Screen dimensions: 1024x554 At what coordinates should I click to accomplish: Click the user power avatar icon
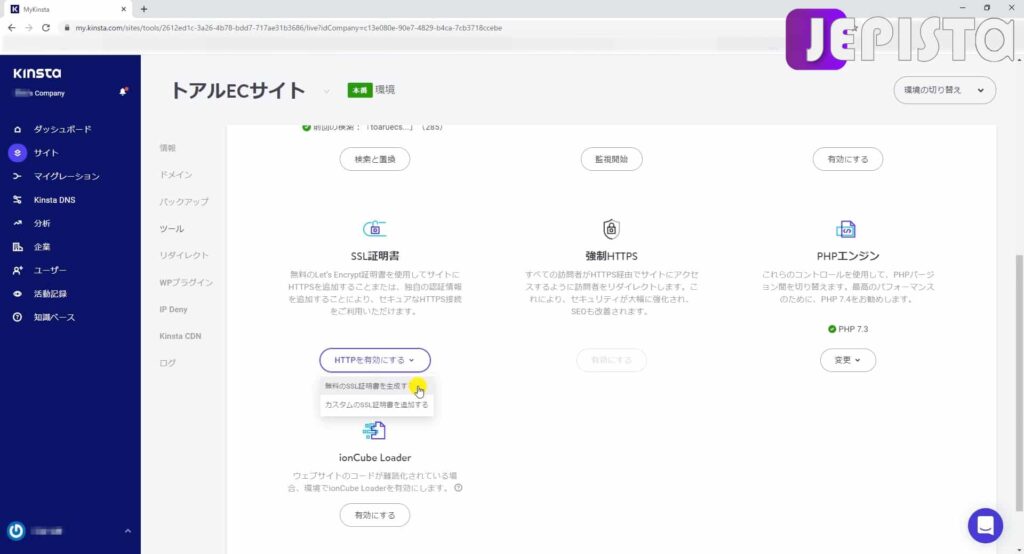pos(16,531)
